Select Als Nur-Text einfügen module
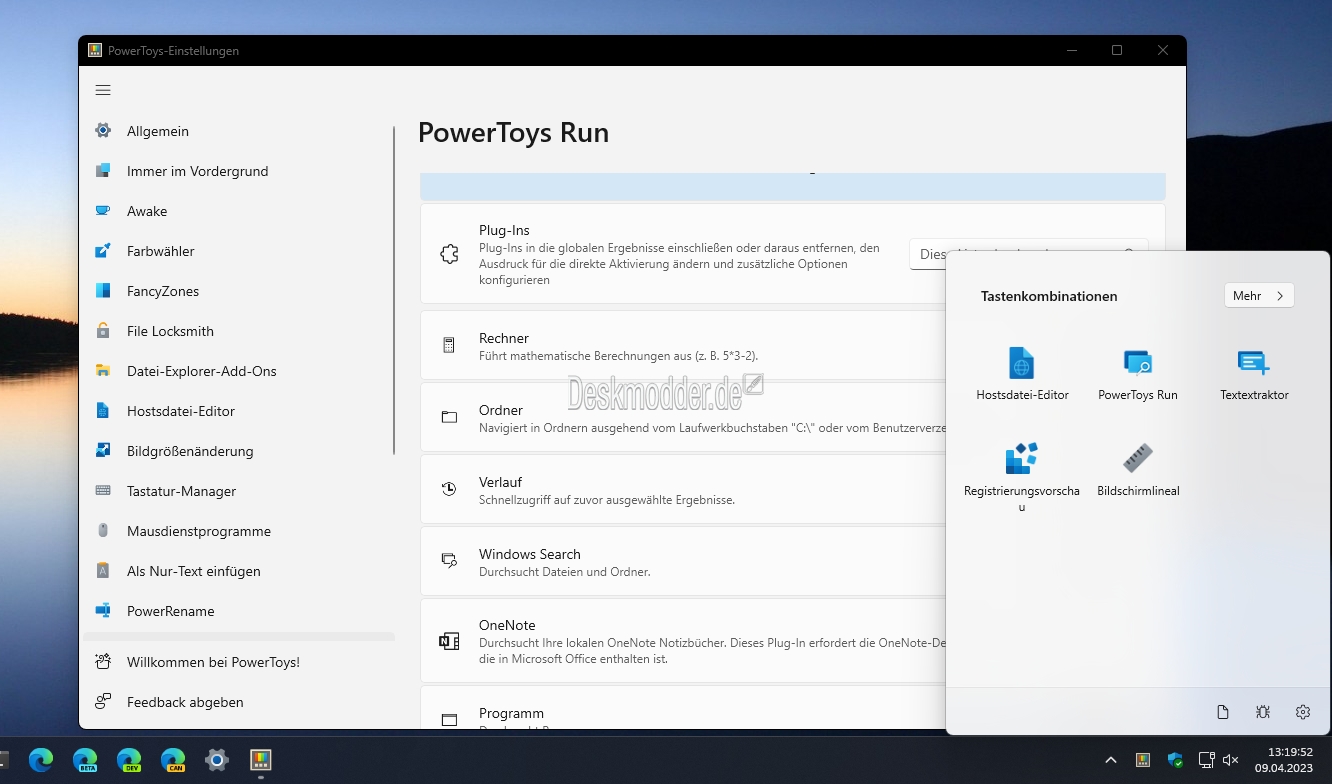Image resolution: width=1332 pixels, height=784 pixels. 239,571
